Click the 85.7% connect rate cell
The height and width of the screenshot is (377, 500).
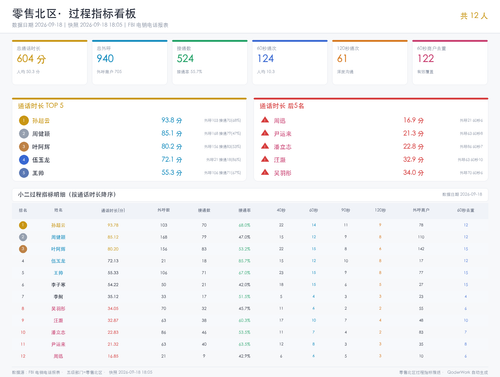[x=244, y=261]
